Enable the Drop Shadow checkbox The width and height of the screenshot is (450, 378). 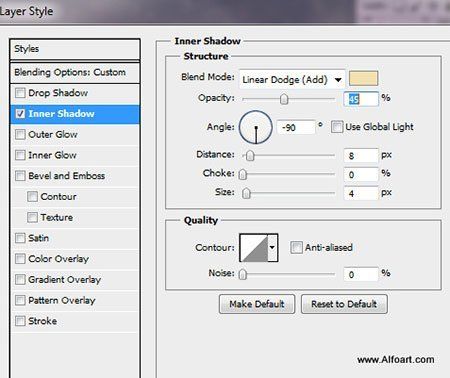click(20, 93)
